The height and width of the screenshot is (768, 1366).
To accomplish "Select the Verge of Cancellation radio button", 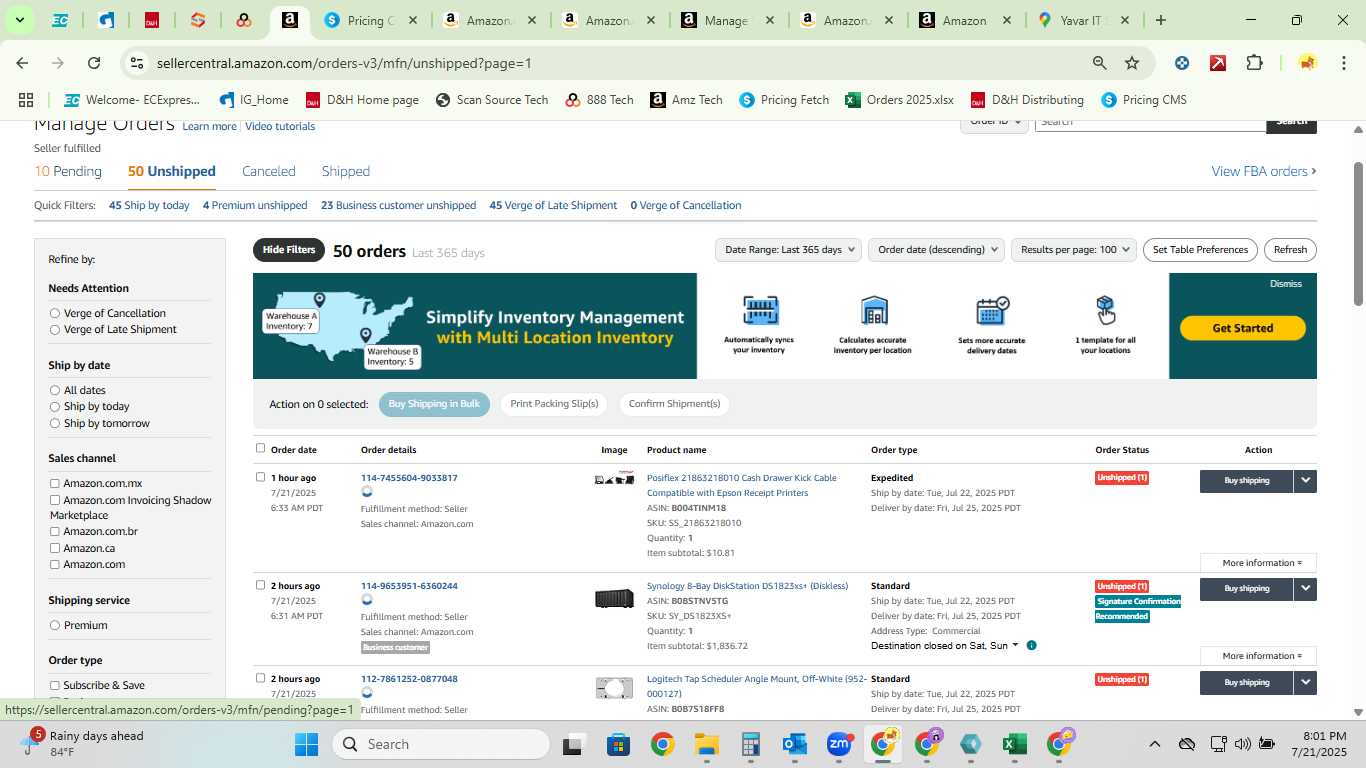I will pyautogui.click(x=55, y=313).
